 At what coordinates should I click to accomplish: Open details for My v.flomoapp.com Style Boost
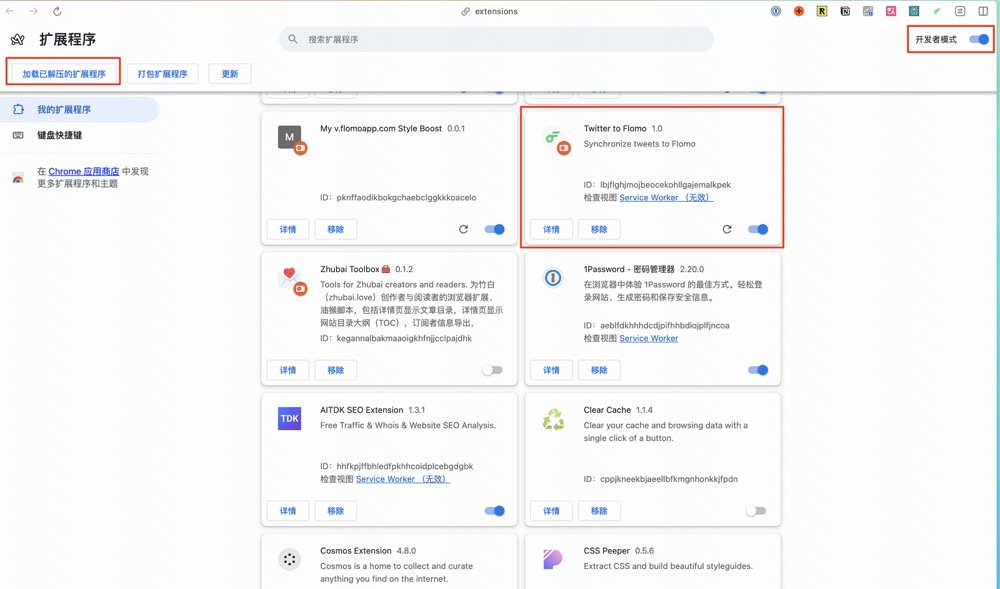[288, 229]
